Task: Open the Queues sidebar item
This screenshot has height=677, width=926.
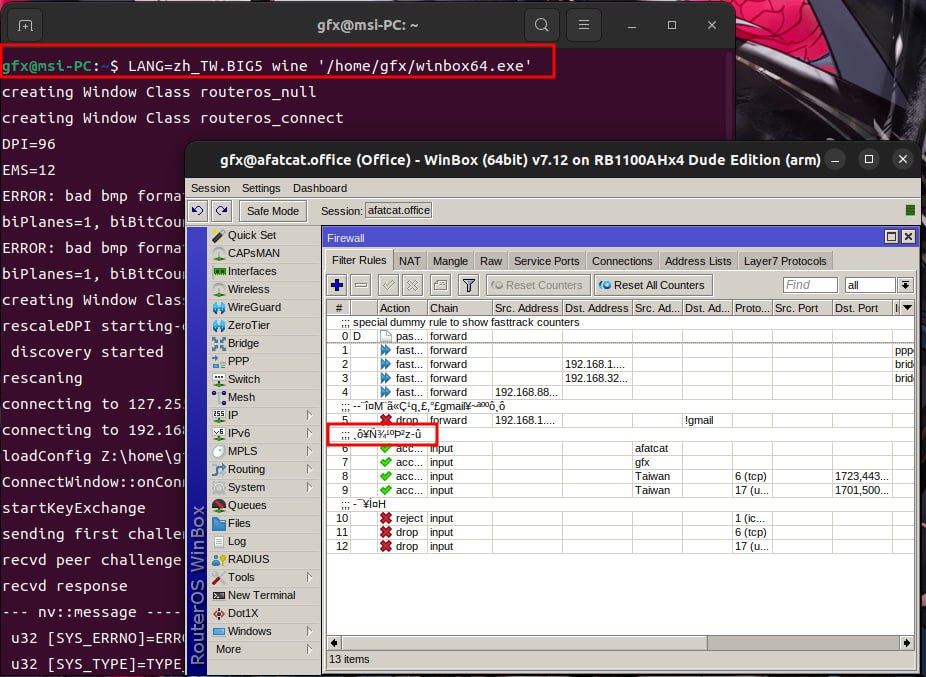Action: click(x=246, y=505)
